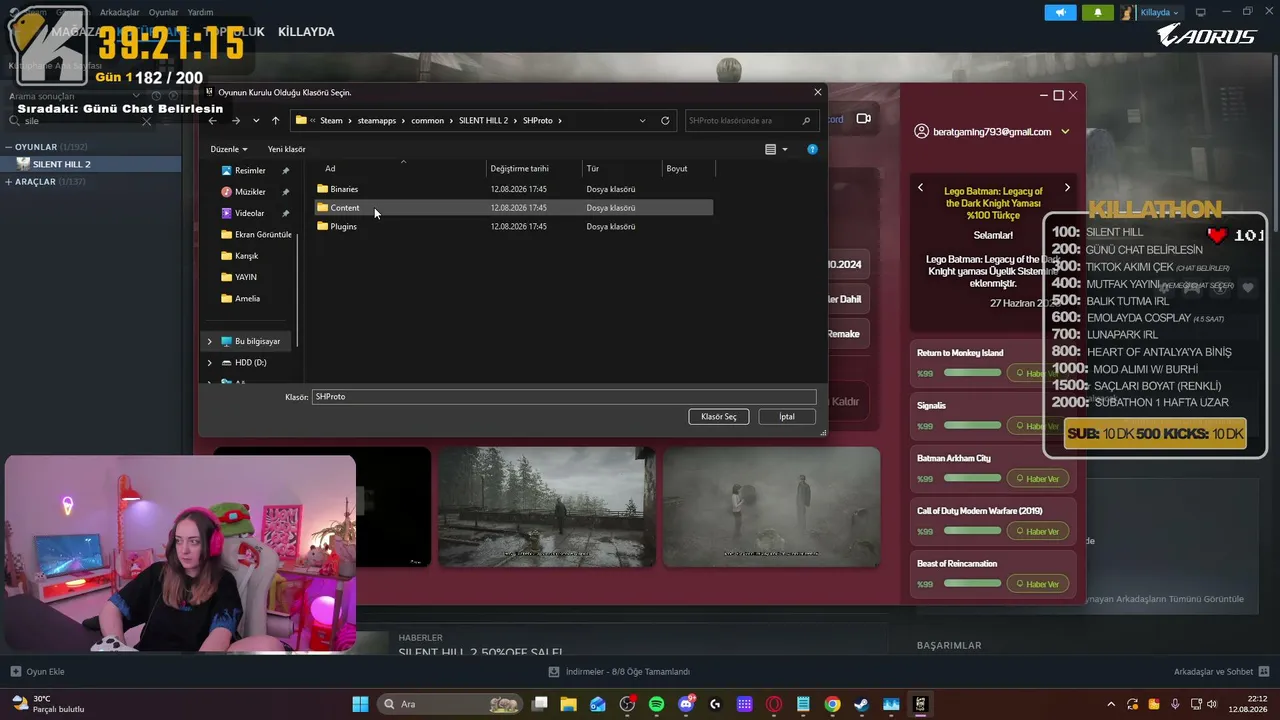This screenshot has height=720, width=1280.
Task: Open the account email dropdown in red app
Action: coord(1065,132)
